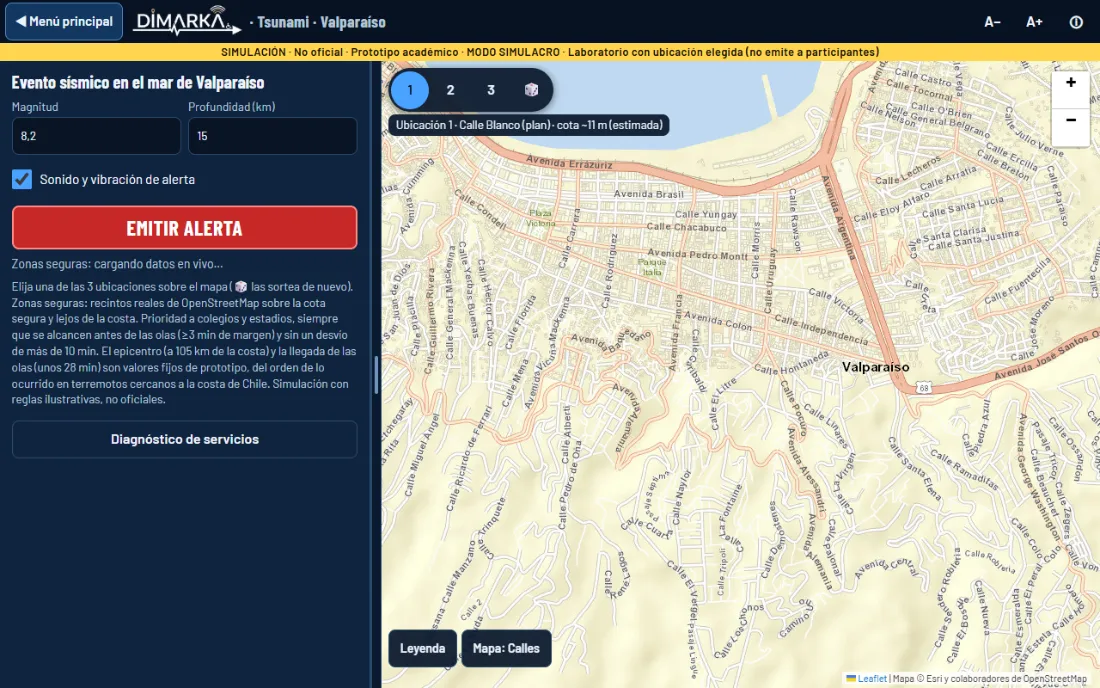Decrease font size with A− button
1100x688 pixels.
[x=992, y=22]
